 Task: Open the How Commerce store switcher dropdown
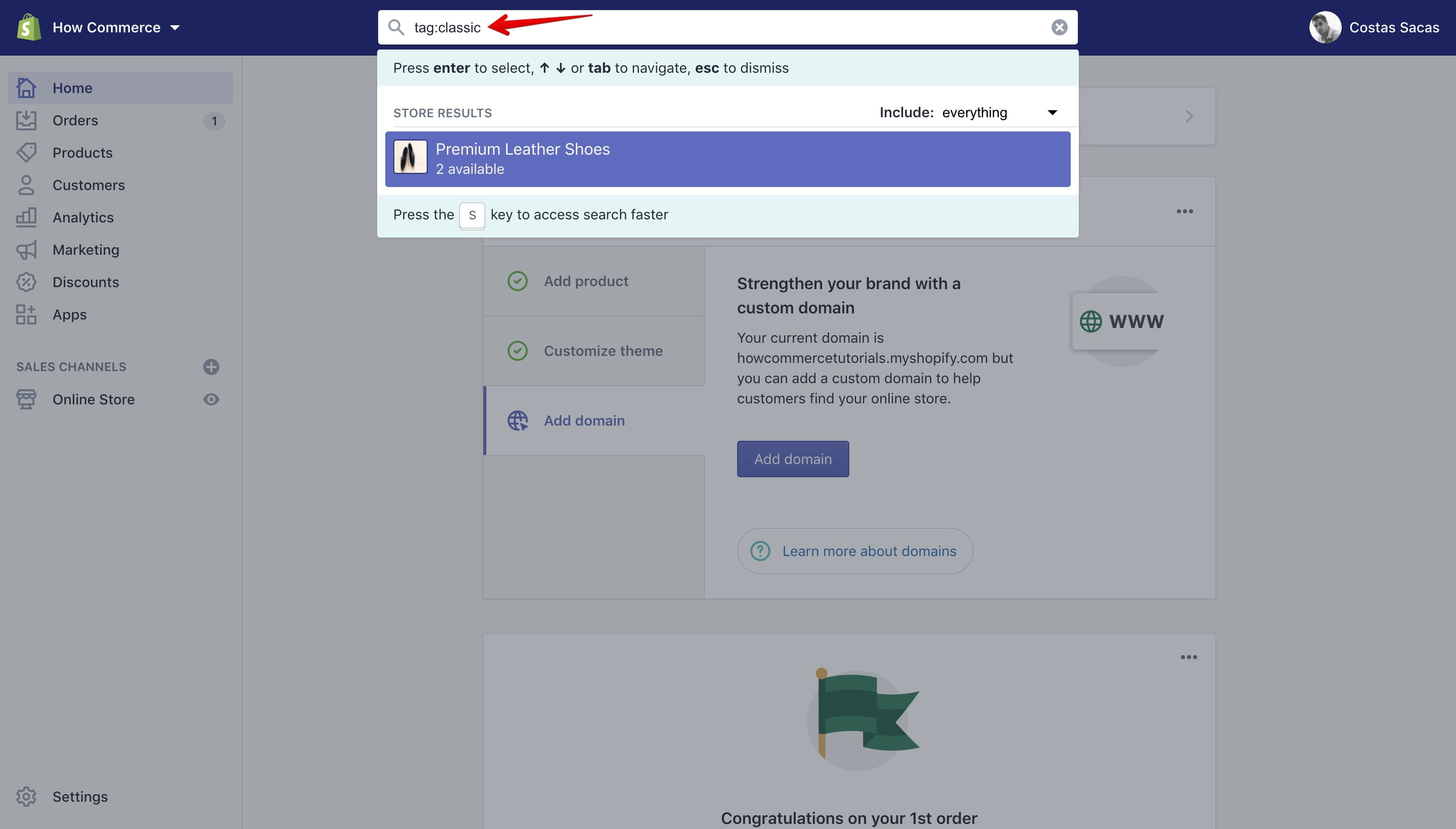[116, 27]
